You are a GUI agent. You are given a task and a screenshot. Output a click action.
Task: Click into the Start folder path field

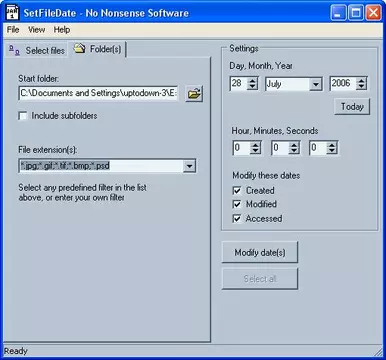click(x=98, y=93)
